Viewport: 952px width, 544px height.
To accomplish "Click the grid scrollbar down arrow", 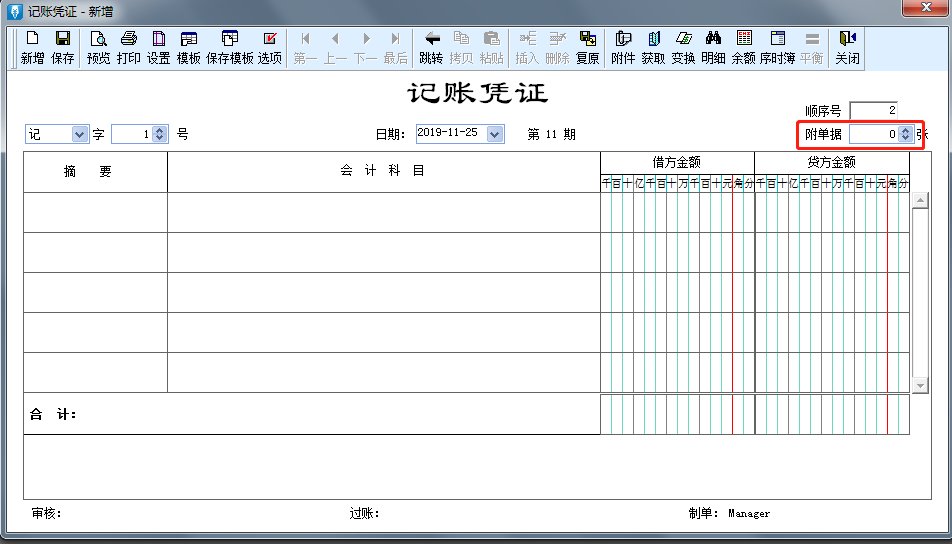I will pos(920,385).
